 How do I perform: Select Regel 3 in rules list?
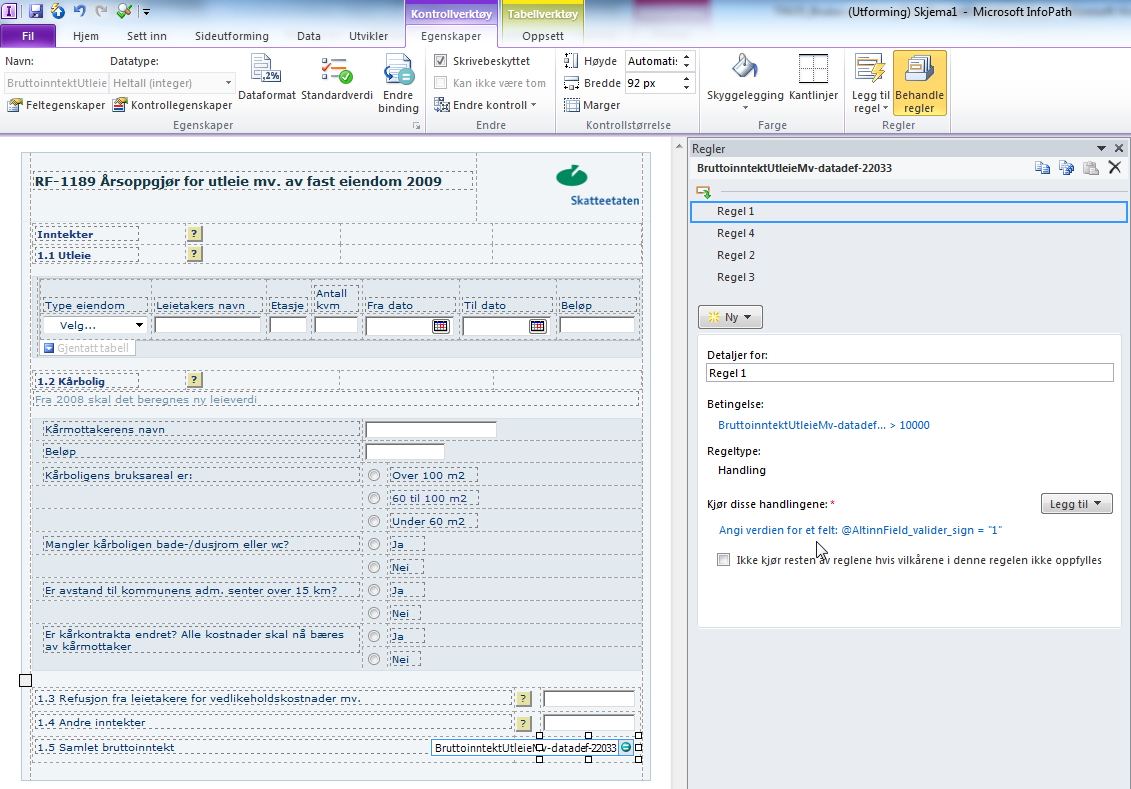click(909, 277)
